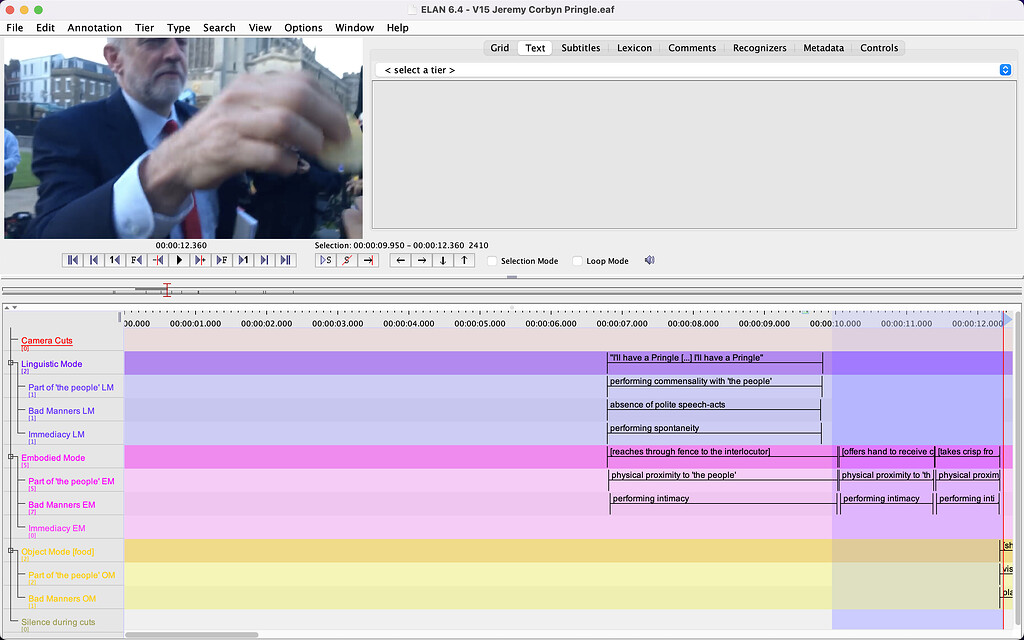Open the Annotation menu

[x=94, y=28]
